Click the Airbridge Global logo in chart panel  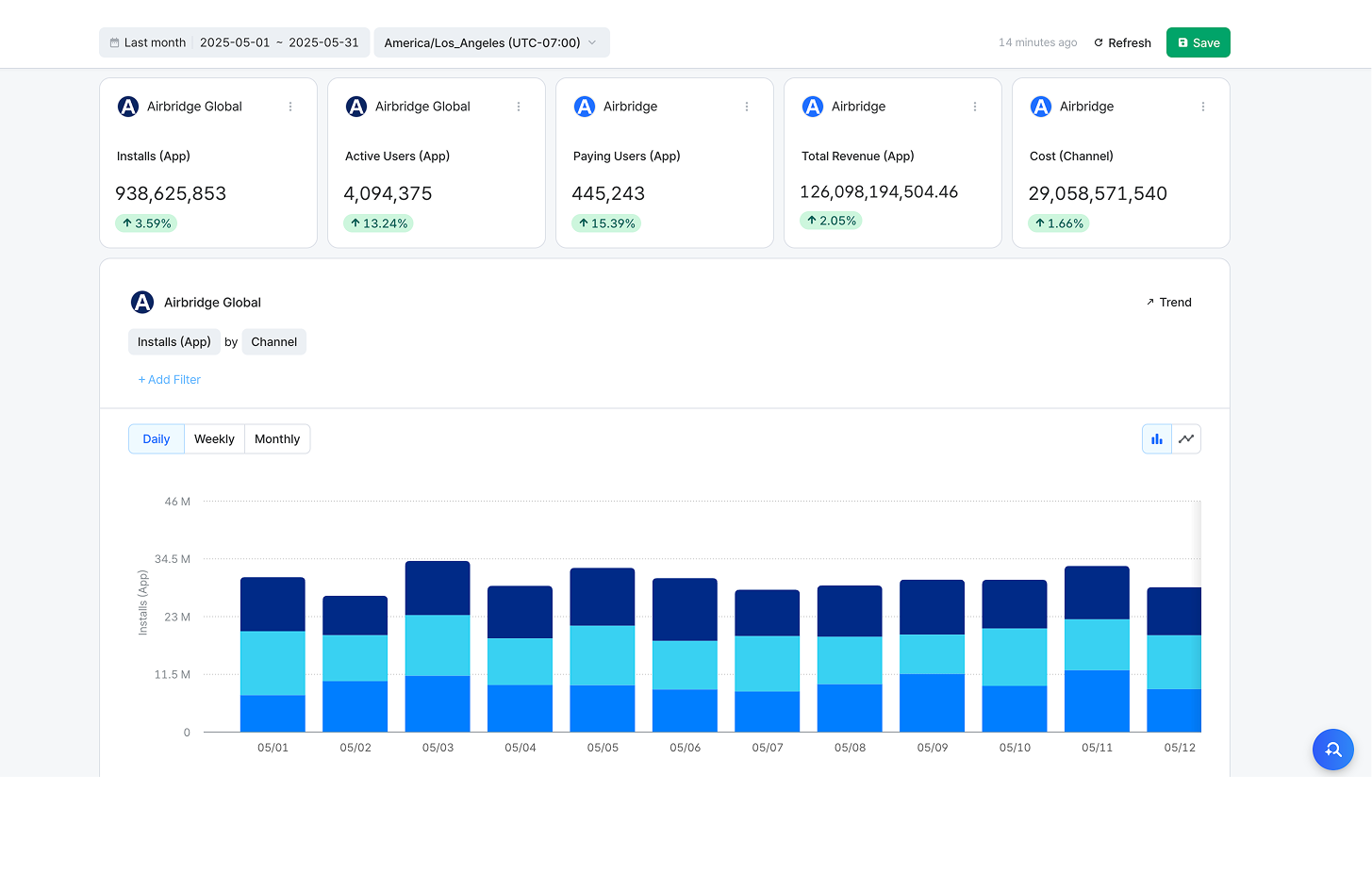click(x=142, y=303)
